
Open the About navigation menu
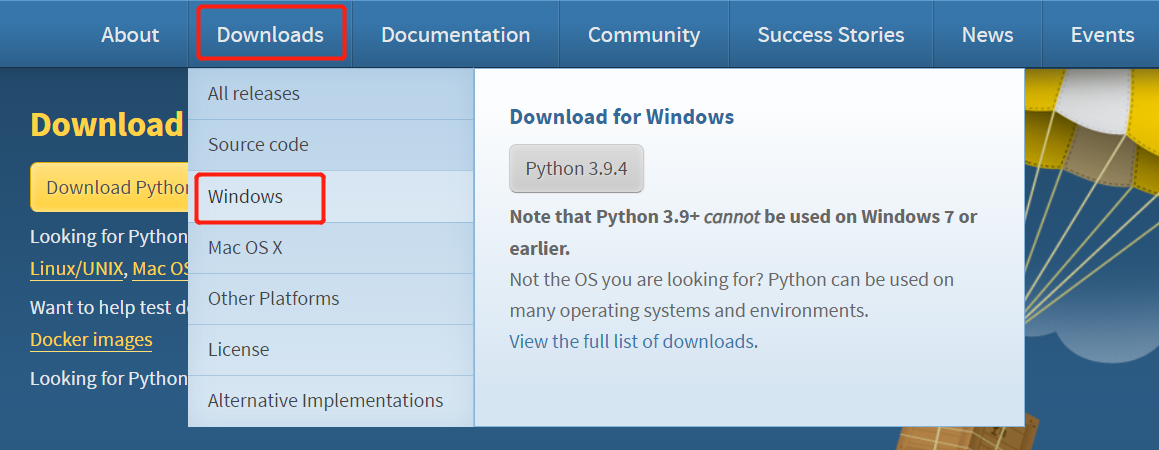point(130,35)
